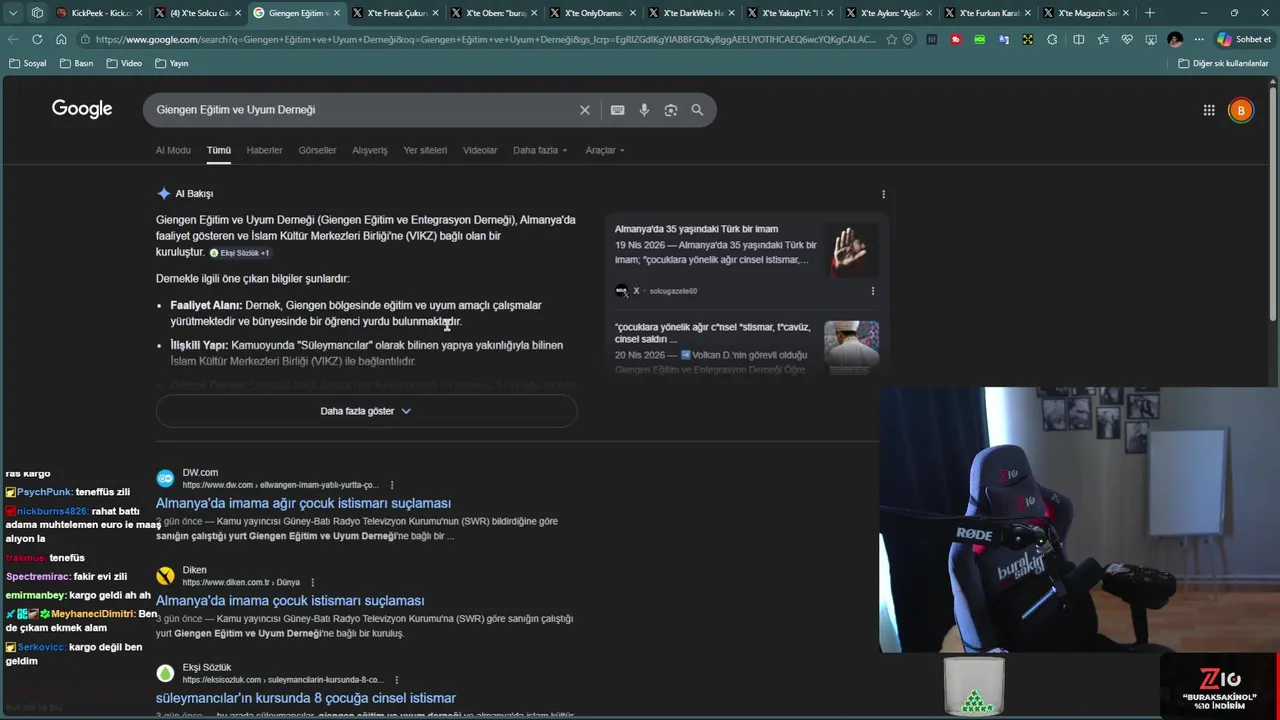Screen dimensions: 1280x720
Task: Open the browser settings and more menu
Action: 1199,39
